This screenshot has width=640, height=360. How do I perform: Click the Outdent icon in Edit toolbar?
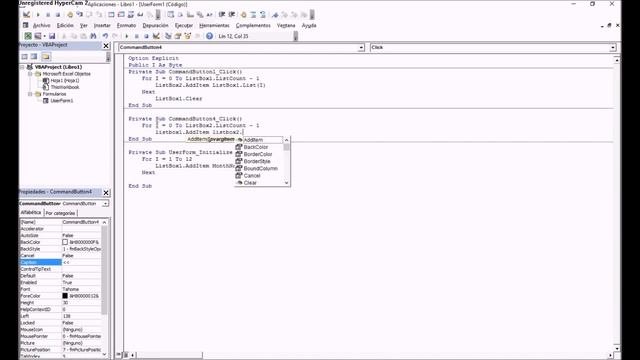pyautogui.click(x=232, y=15)
